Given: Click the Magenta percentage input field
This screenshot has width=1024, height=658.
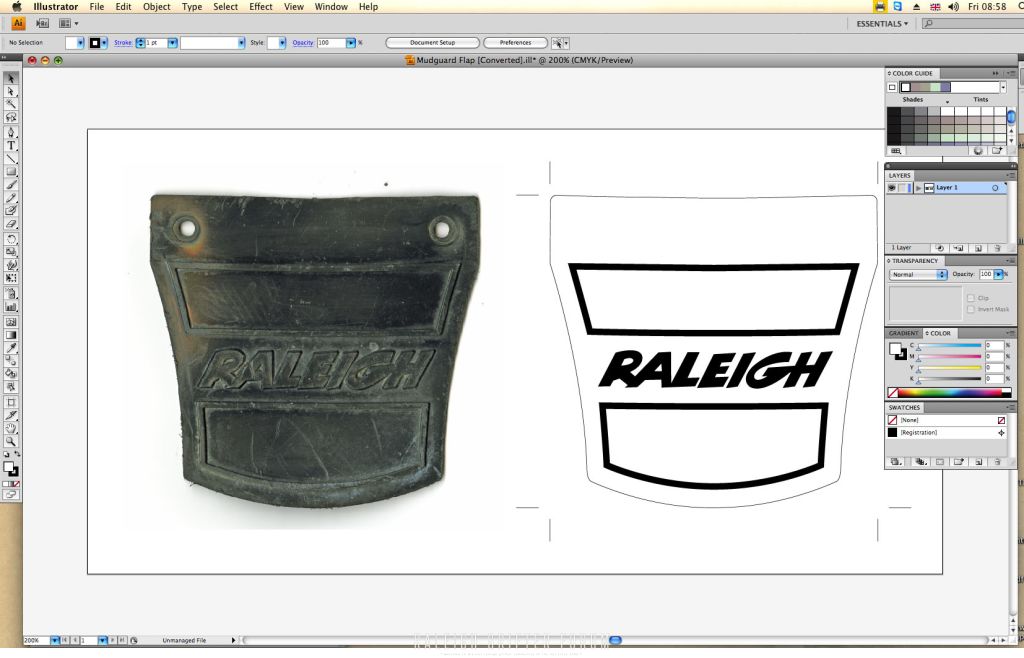Looking at the screenshot, I should 994,356.
